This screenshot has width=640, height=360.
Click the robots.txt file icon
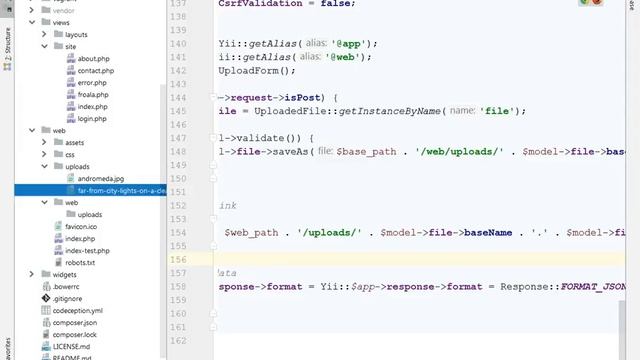pos(58,262)
